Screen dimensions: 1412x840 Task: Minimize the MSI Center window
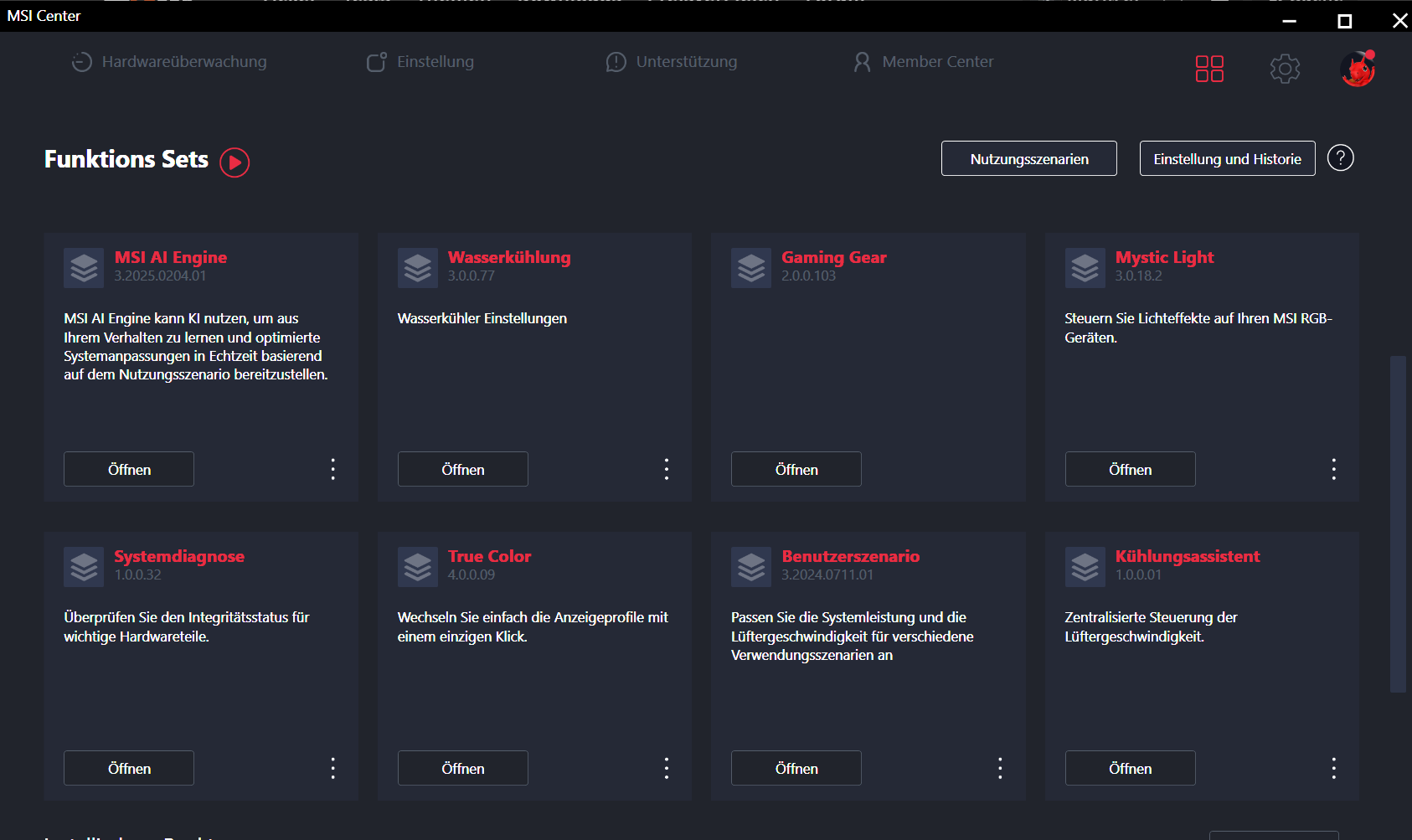click(1290, 21)
